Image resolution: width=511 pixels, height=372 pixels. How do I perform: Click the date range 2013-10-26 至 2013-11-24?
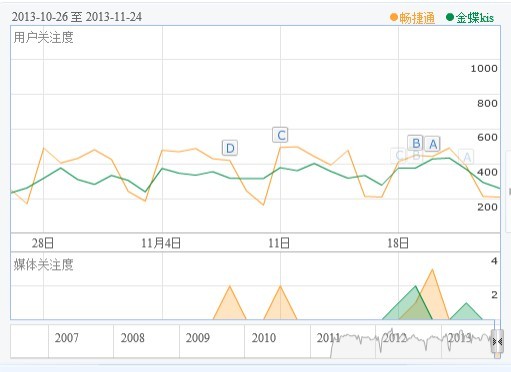pyautogui.click(x=77, y=17)
